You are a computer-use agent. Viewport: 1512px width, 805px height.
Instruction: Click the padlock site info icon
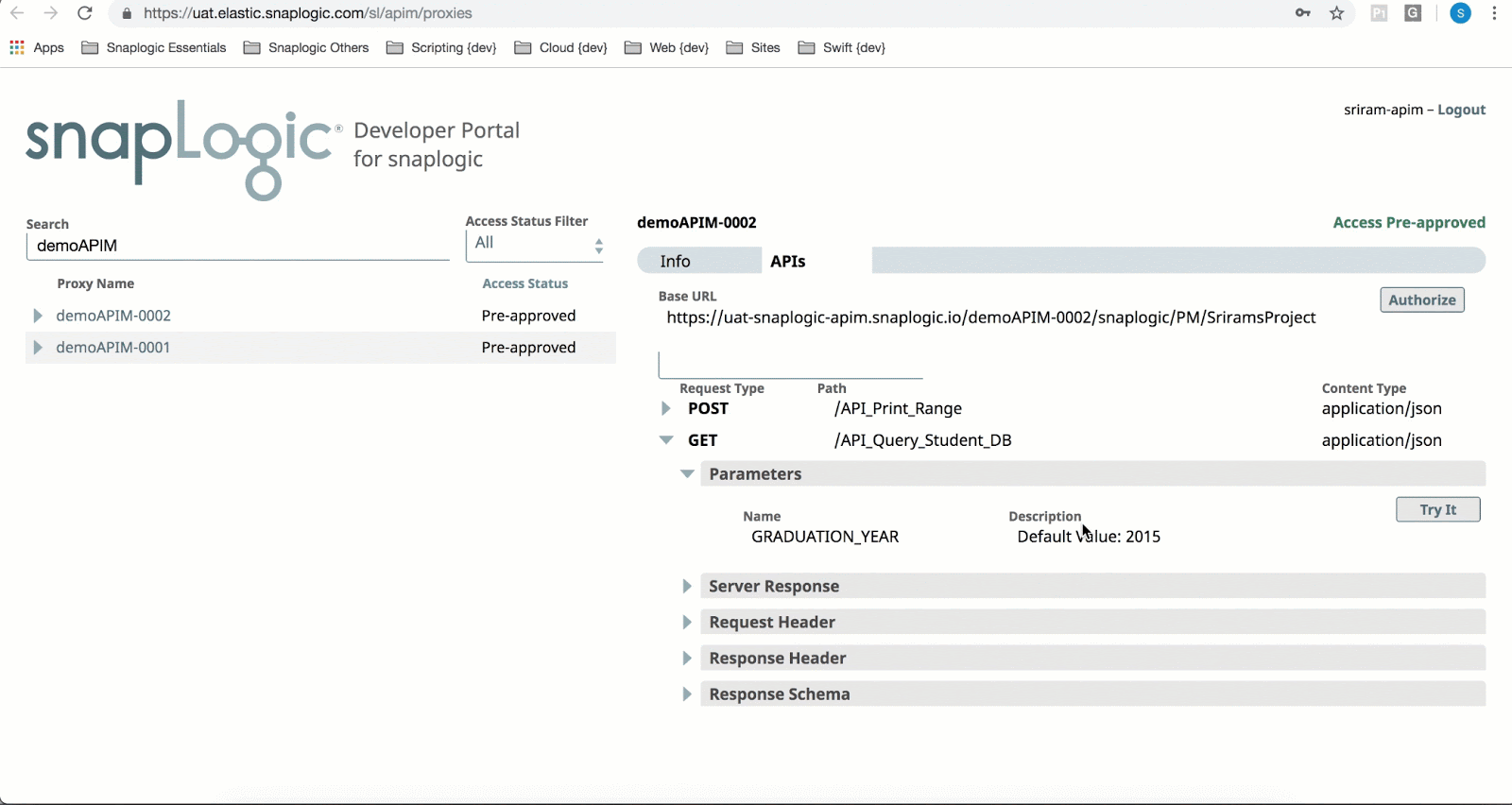coord(127,13)
